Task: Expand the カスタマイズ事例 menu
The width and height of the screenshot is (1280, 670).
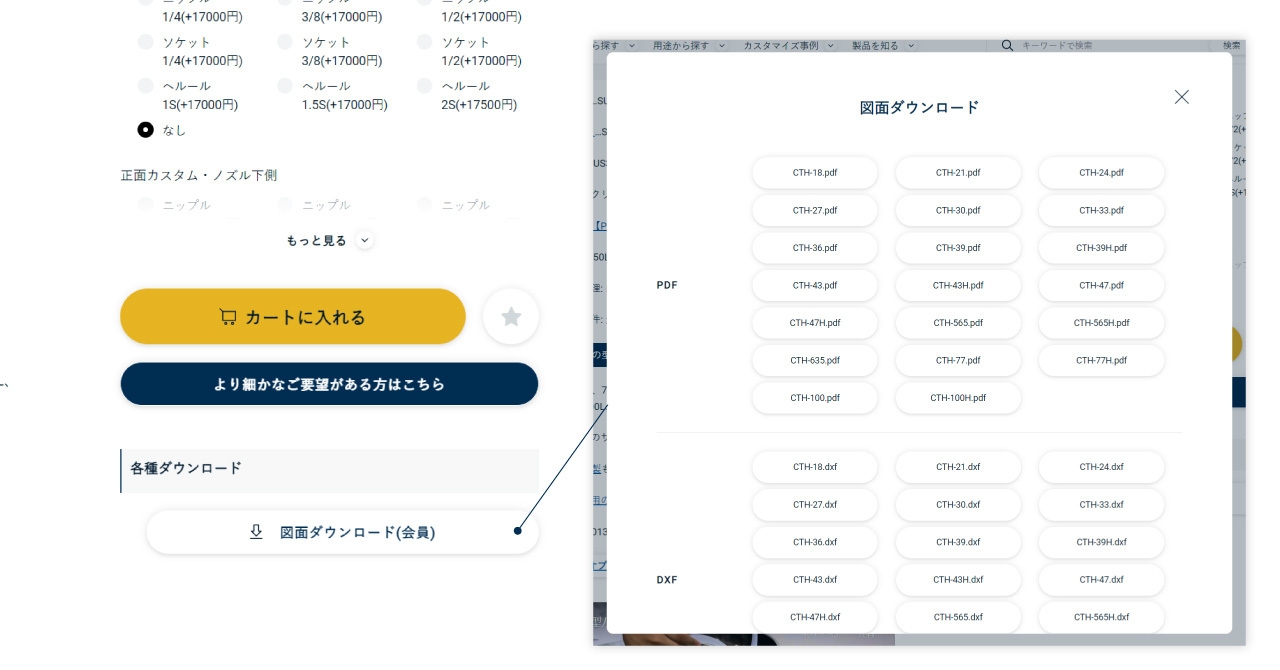Action: tap(787, 46)
